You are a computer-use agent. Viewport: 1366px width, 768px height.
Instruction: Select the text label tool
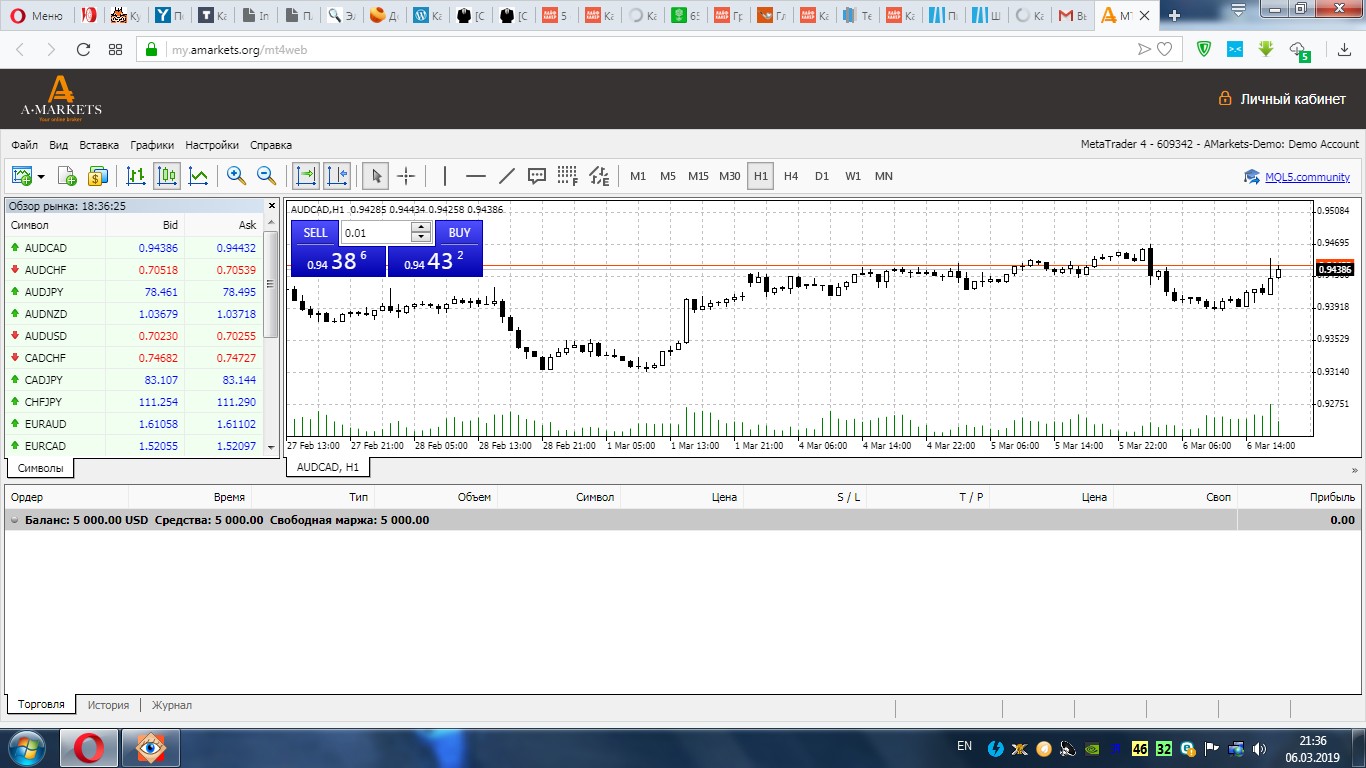click(537, 176)
